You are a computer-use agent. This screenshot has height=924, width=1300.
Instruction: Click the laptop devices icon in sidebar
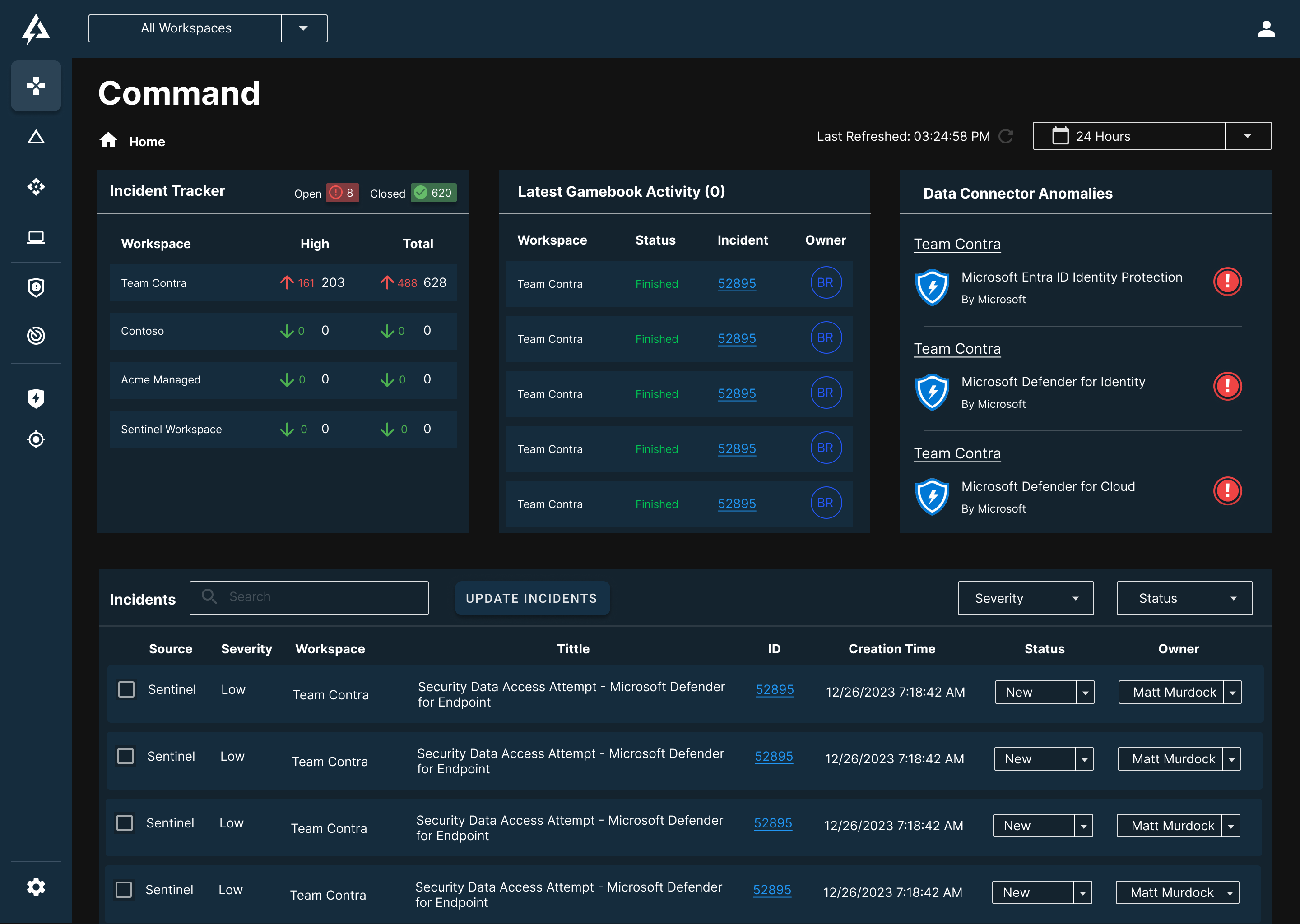36,237
